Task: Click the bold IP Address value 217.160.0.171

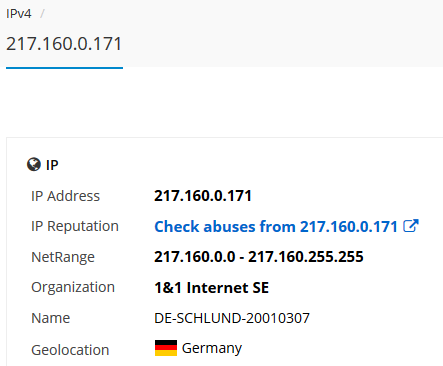Action: [203, 196]
